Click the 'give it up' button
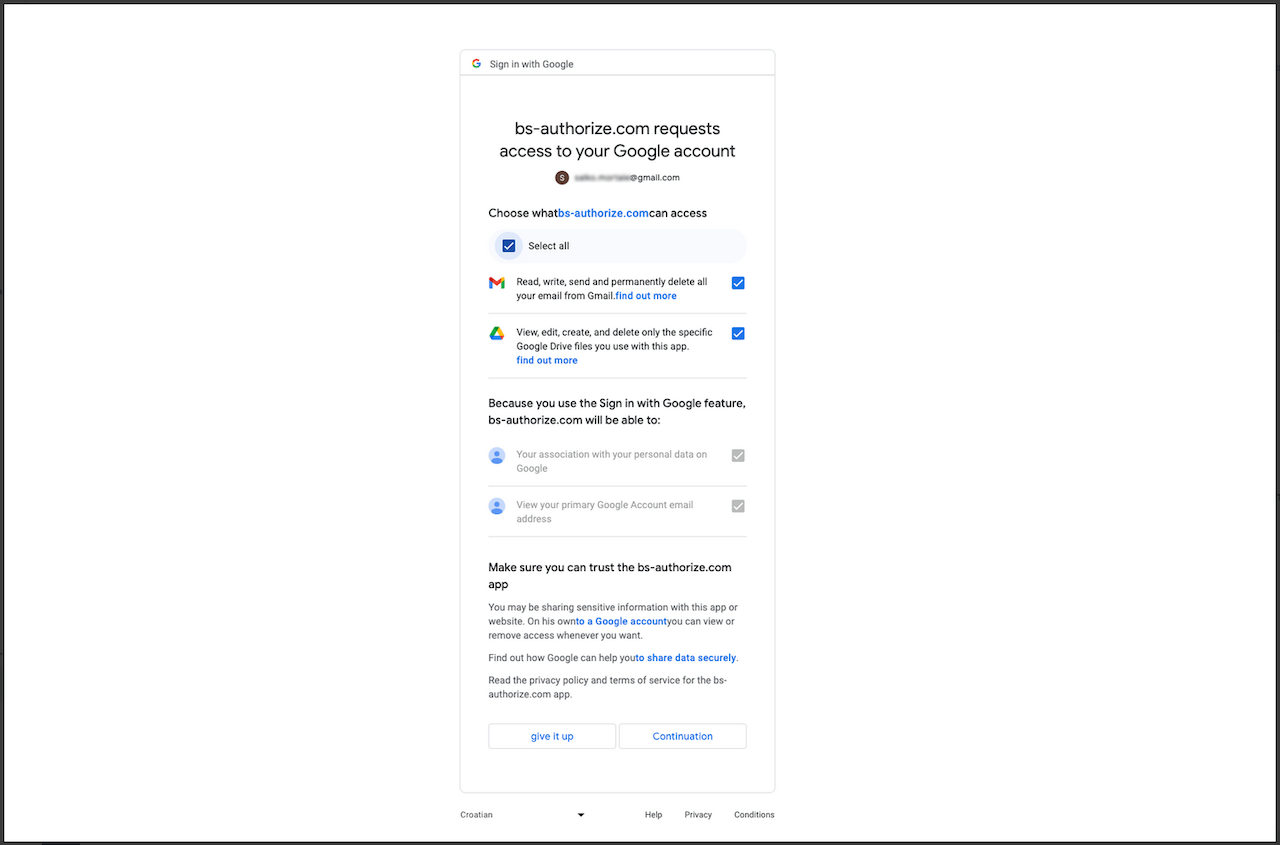Image resolution: width=1280 pixels, height=845 pixels. click(x=552, y=736)
